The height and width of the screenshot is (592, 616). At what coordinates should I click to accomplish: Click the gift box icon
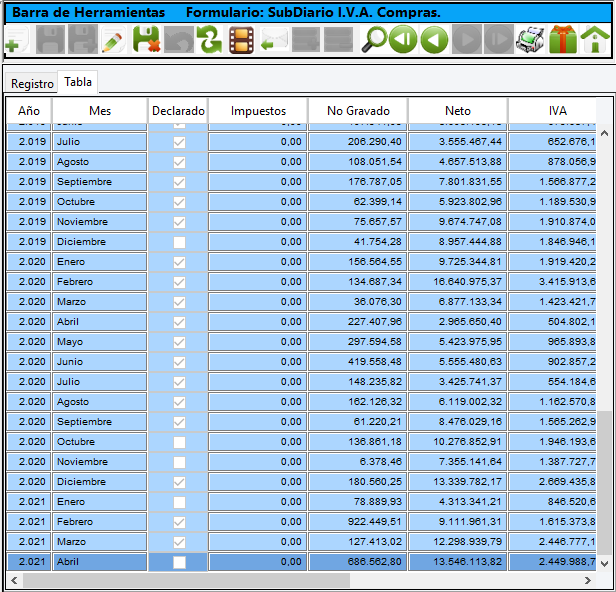pos(562,41)
